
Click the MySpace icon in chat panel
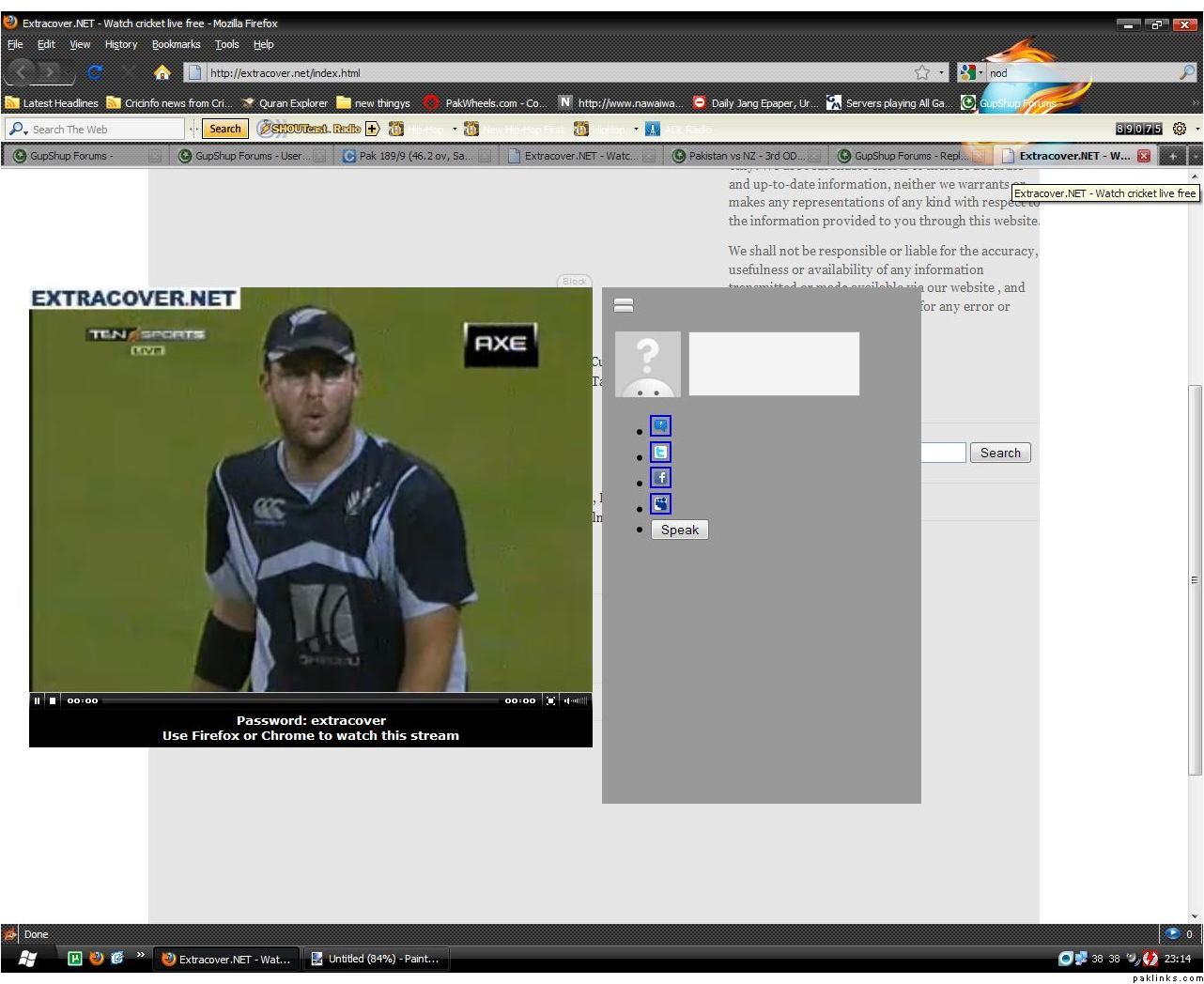pyautogui.click(x=660, y=504)
